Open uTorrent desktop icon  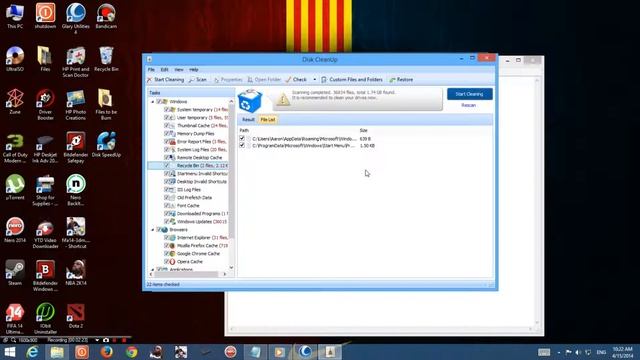coord(15,187)
